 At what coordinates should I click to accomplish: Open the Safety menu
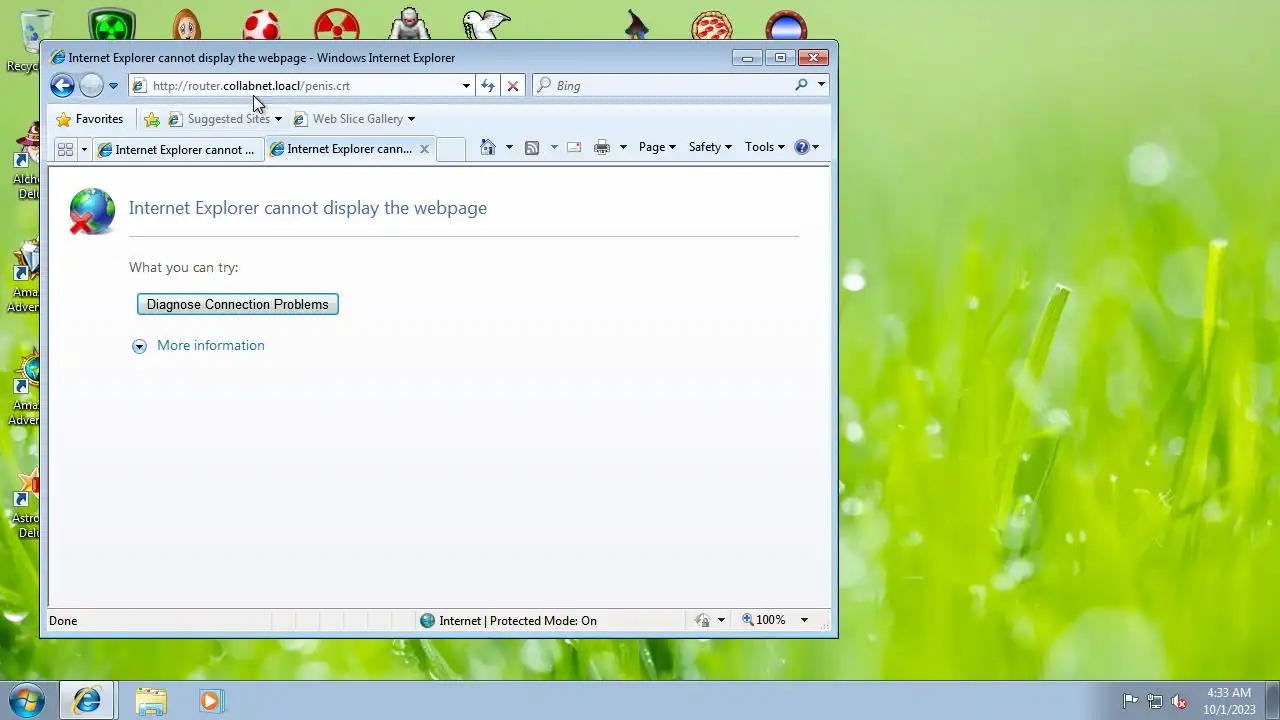(710, 147)
